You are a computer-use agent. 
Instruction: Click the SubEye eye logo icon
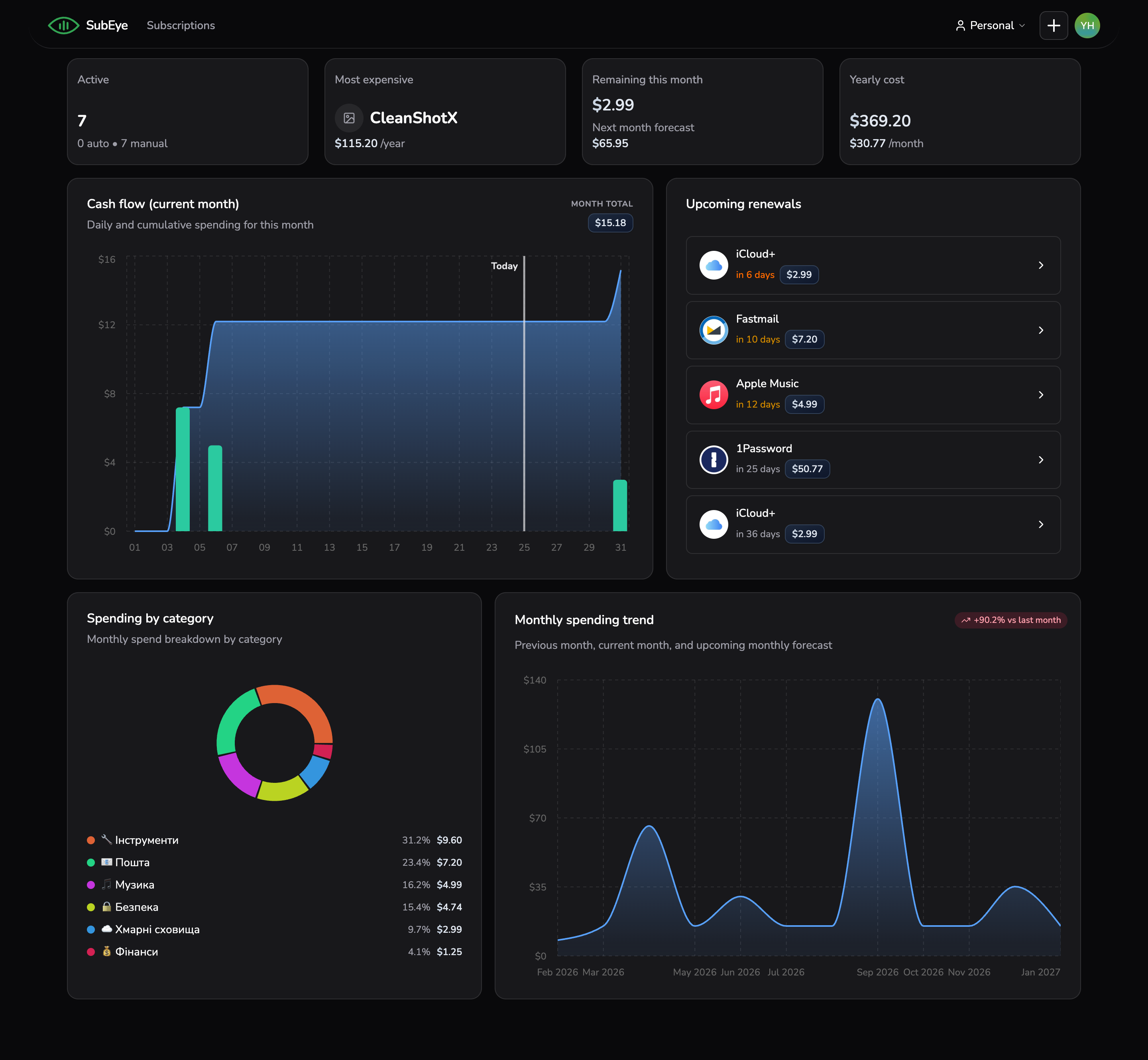coord(63,25)
